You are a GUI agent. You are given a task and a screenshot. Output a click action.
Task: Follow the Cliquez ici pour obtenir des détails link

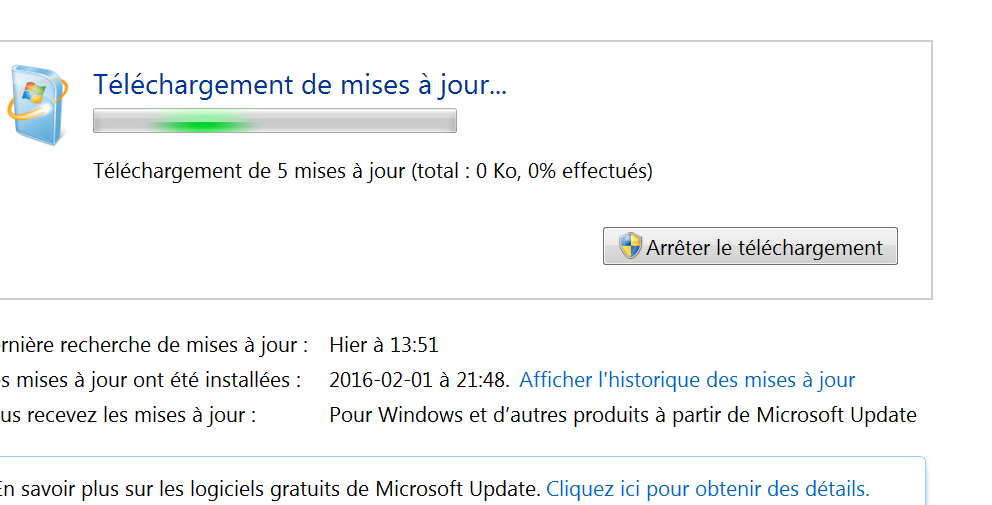[708, 489]
